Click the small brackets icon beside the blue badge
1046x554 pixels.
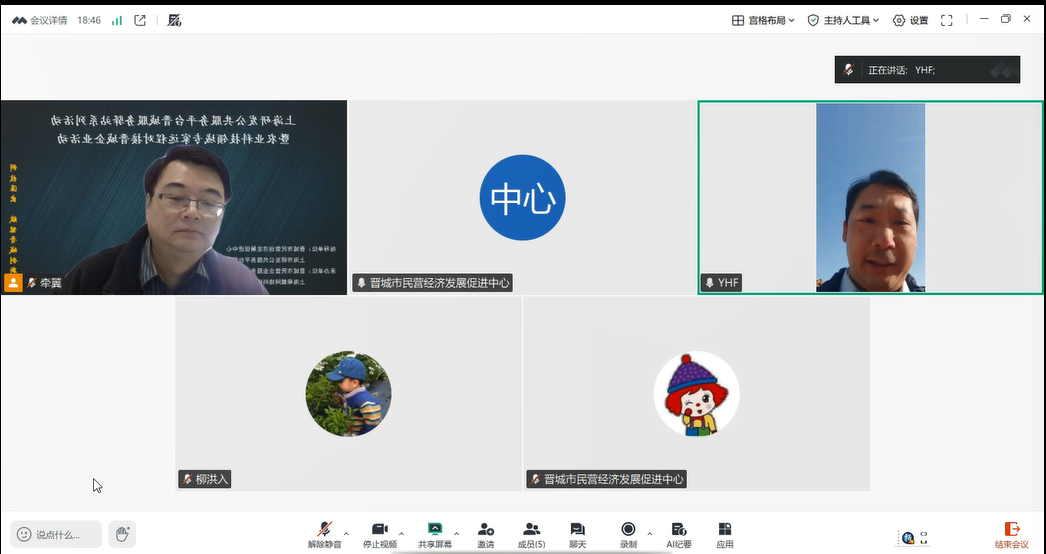[x=924, y=537]
